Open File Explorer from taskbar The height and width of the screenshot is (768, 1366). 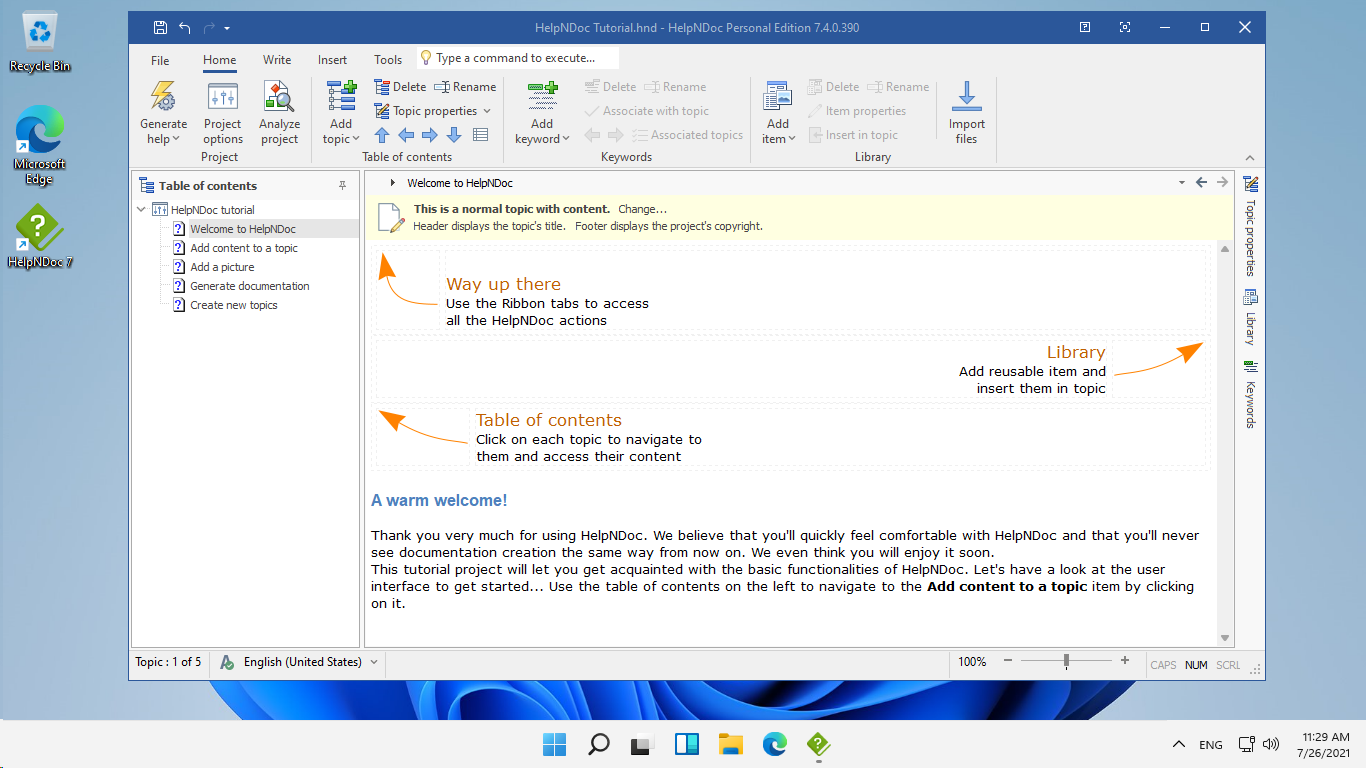(731, 744)
